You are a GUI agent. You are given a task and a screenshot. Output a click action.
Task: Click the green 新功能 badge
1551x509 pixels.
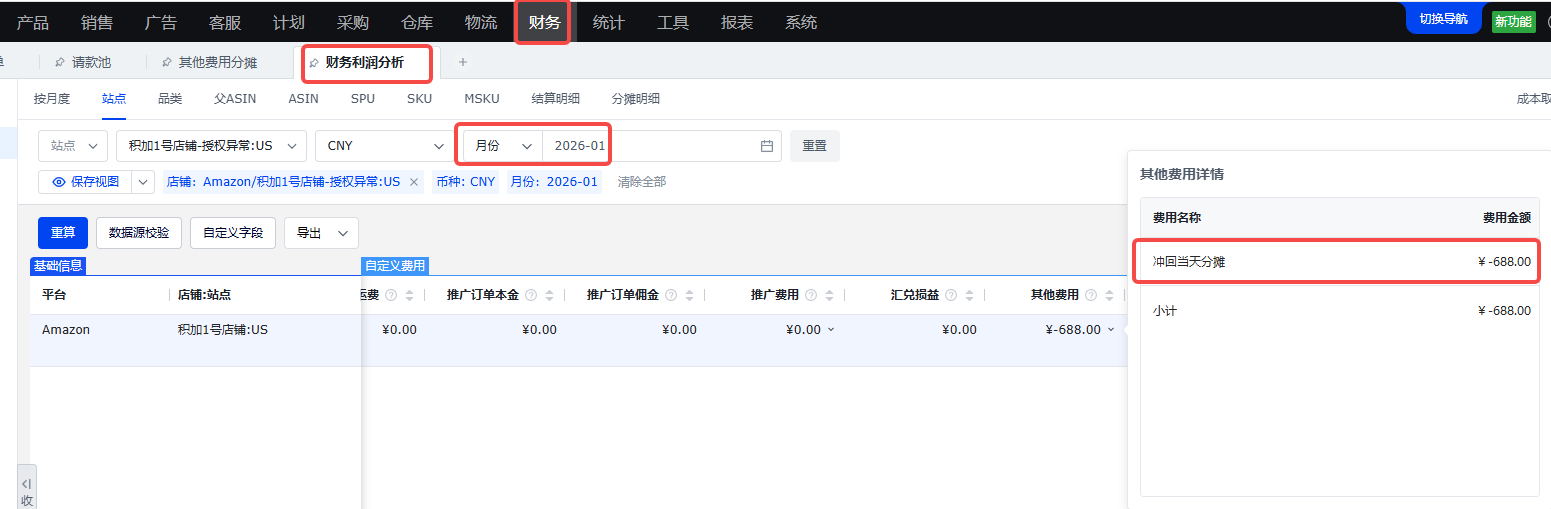tap(1513, 21)
